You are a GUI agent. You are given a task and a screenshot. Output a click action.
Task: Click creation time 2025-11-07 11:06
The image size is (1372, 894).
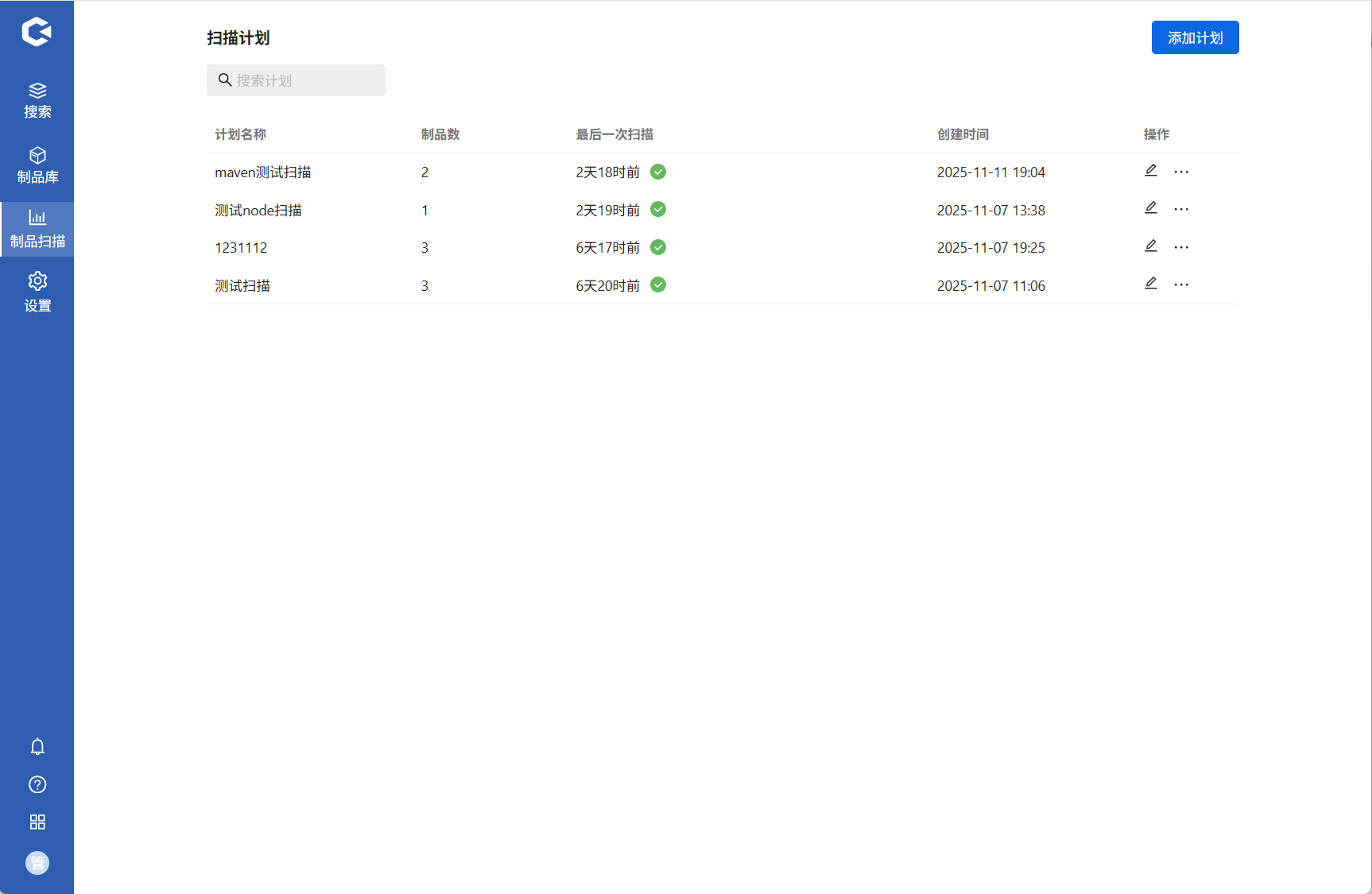[x=991, y=286]
